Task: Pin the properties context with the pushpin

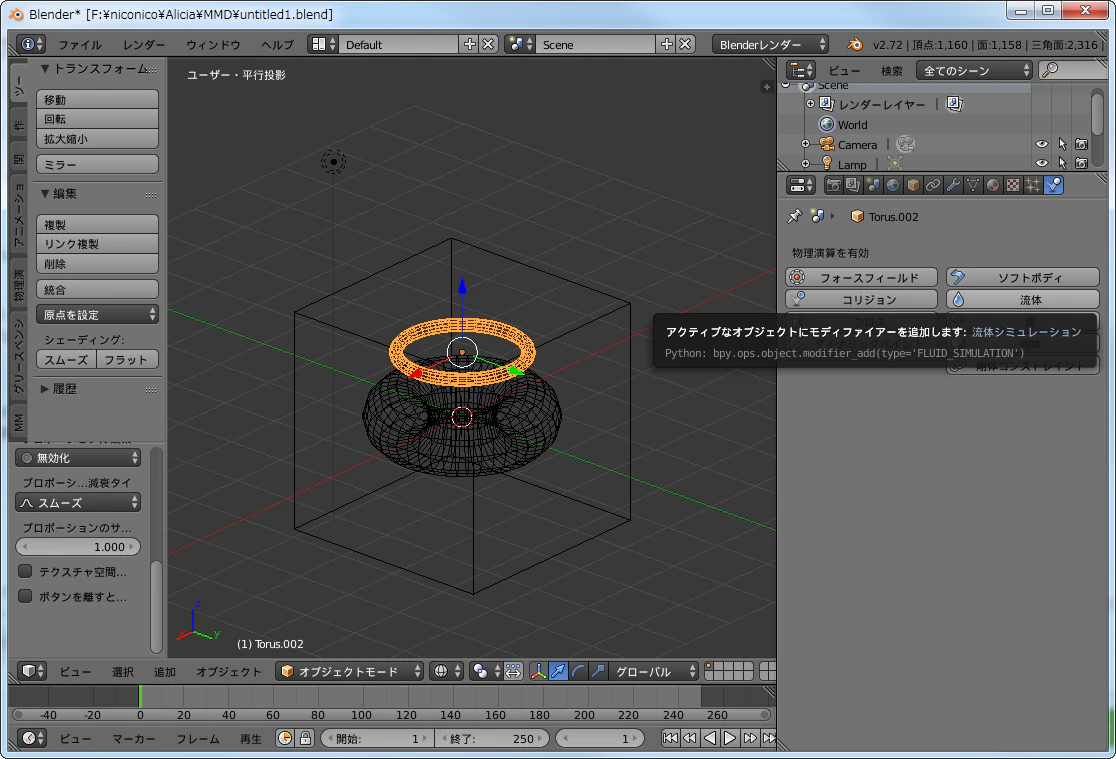Action: click(x=794, y=216)
